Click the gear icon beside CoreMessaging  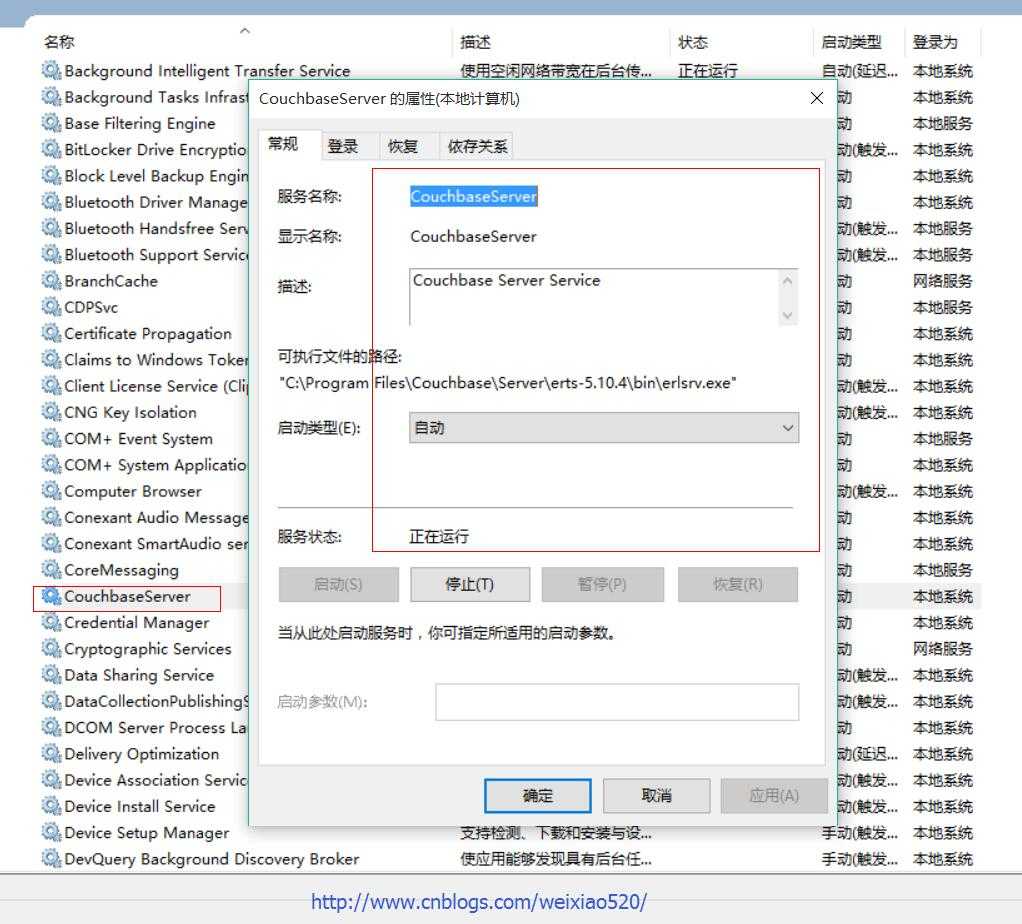(x=51, y=570)
